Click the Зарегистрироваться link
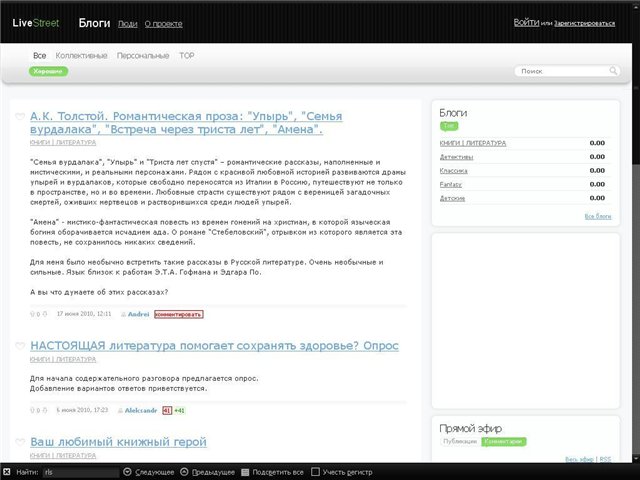 click(x=584, y=23)
